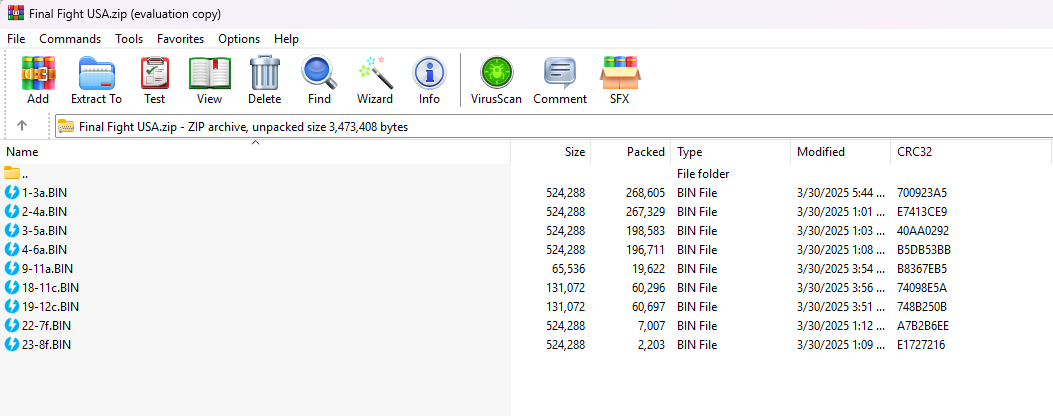Select file name 19-12c.BIN
Image resolution: width=1053 pixels, height=416 pixels.
[x=50, y=306]
